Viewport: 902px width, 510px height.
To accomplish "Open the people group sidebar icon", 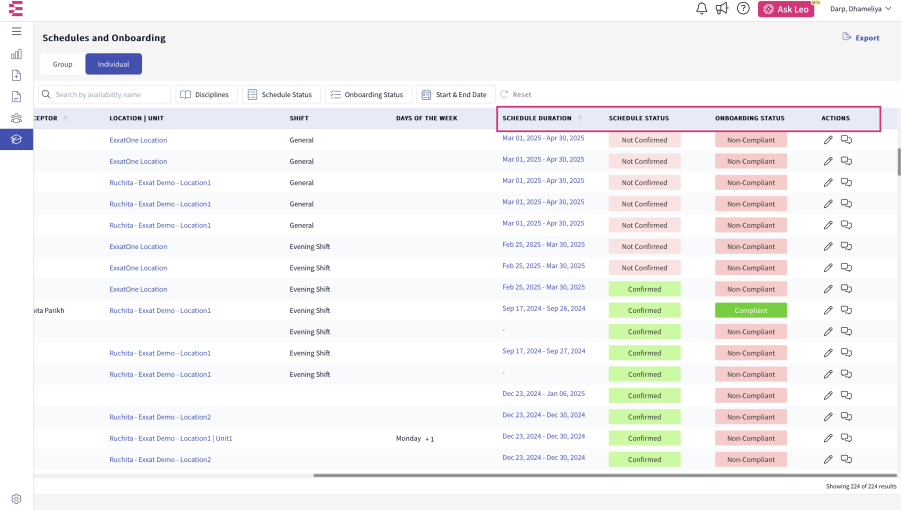I will pos(16,118).
